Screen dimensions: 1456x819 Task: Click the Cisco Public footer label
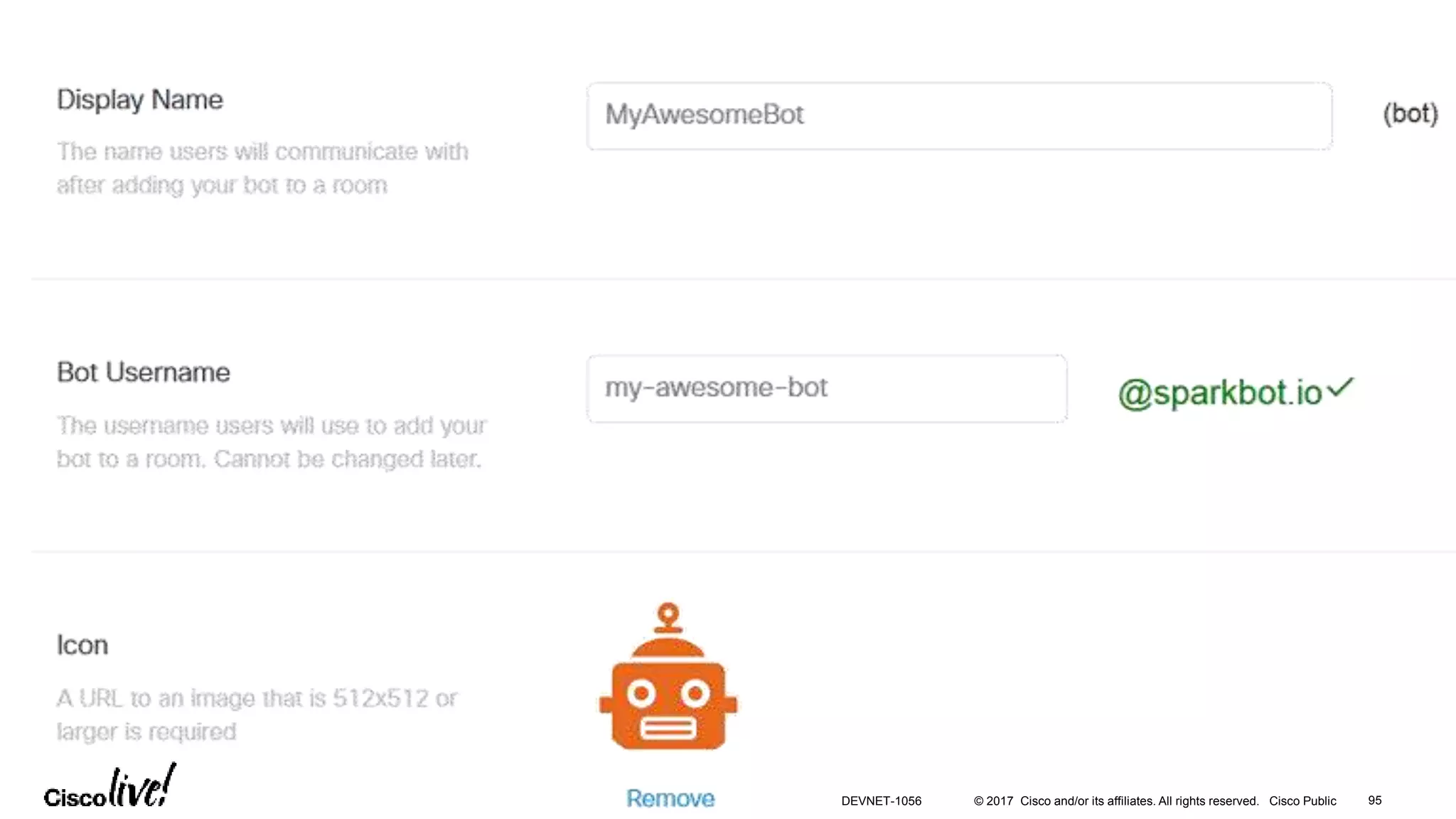[x=1302, y=801]
